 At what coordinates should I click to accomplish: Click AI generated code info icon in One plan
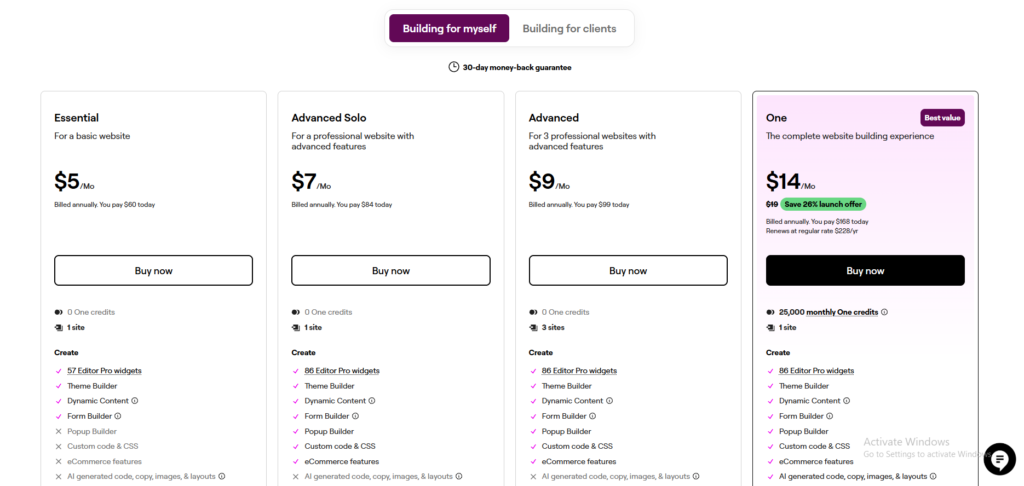pyautogui.click(x=933, y=476)
